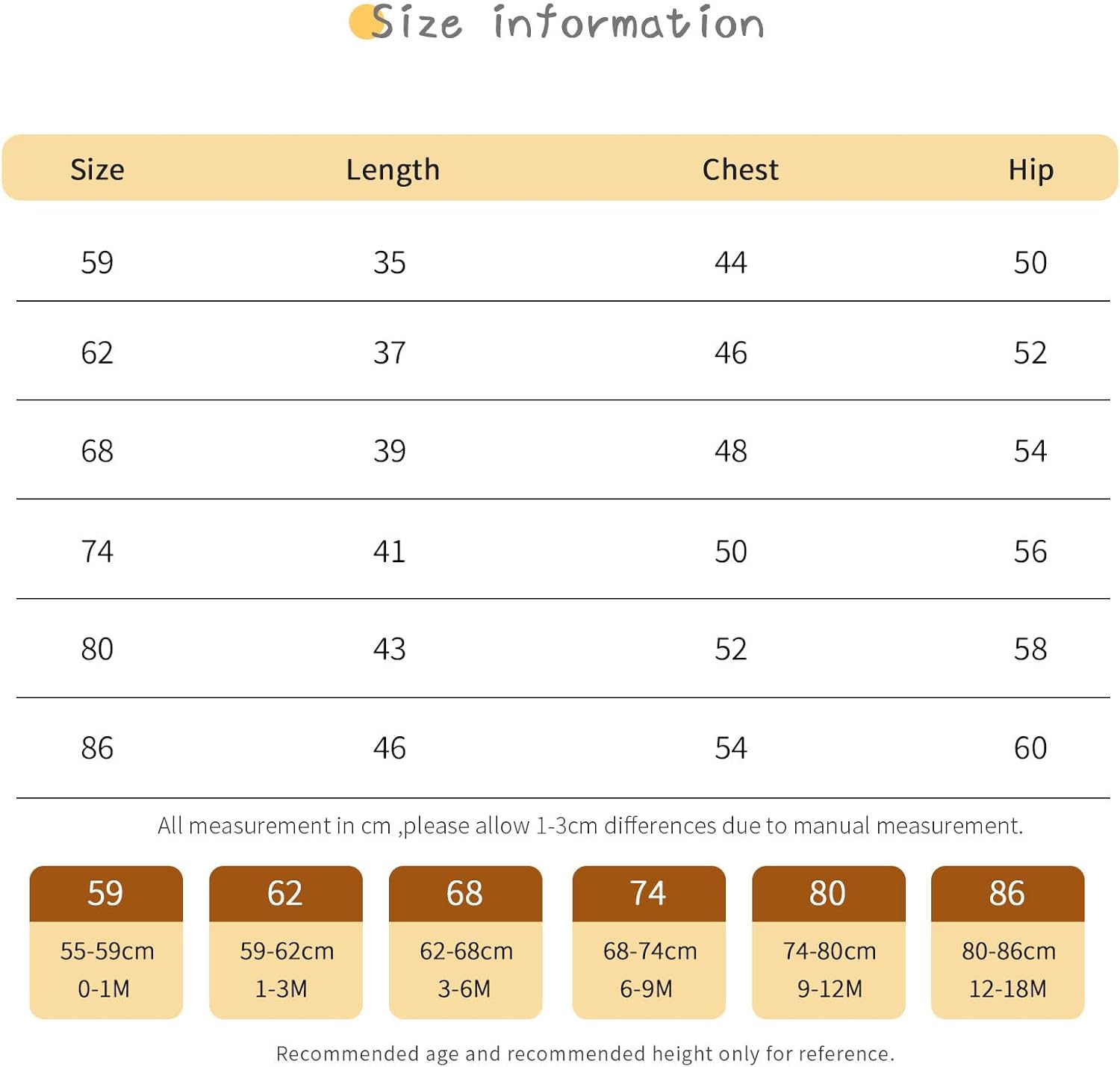Click the Chest column header
Image resolution: width=1120 pixels, height=1067 pixels.
point(740,169)
